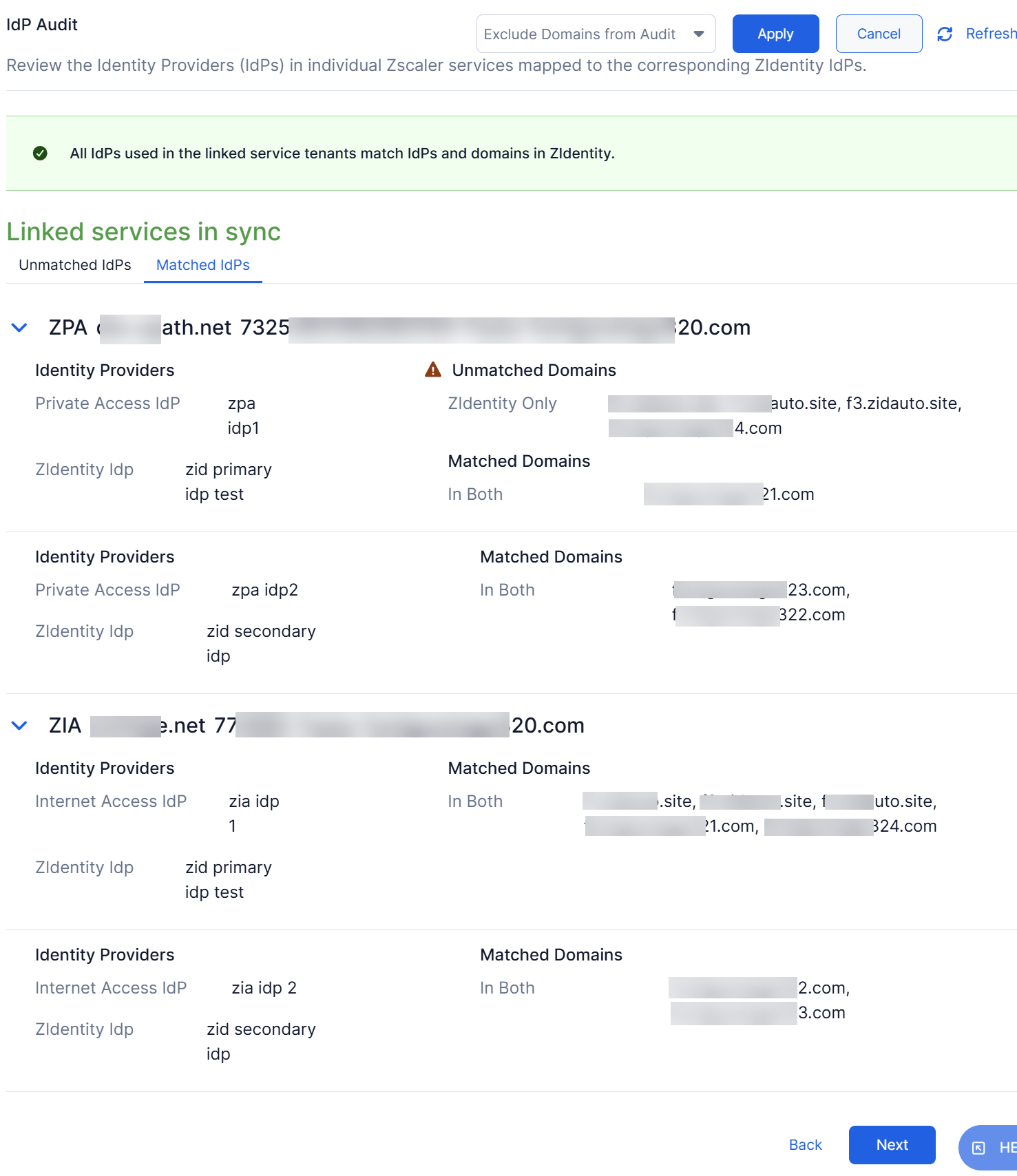Click the Cancel button
This screenshot has width=1017, height=1176.
[879, 34]
